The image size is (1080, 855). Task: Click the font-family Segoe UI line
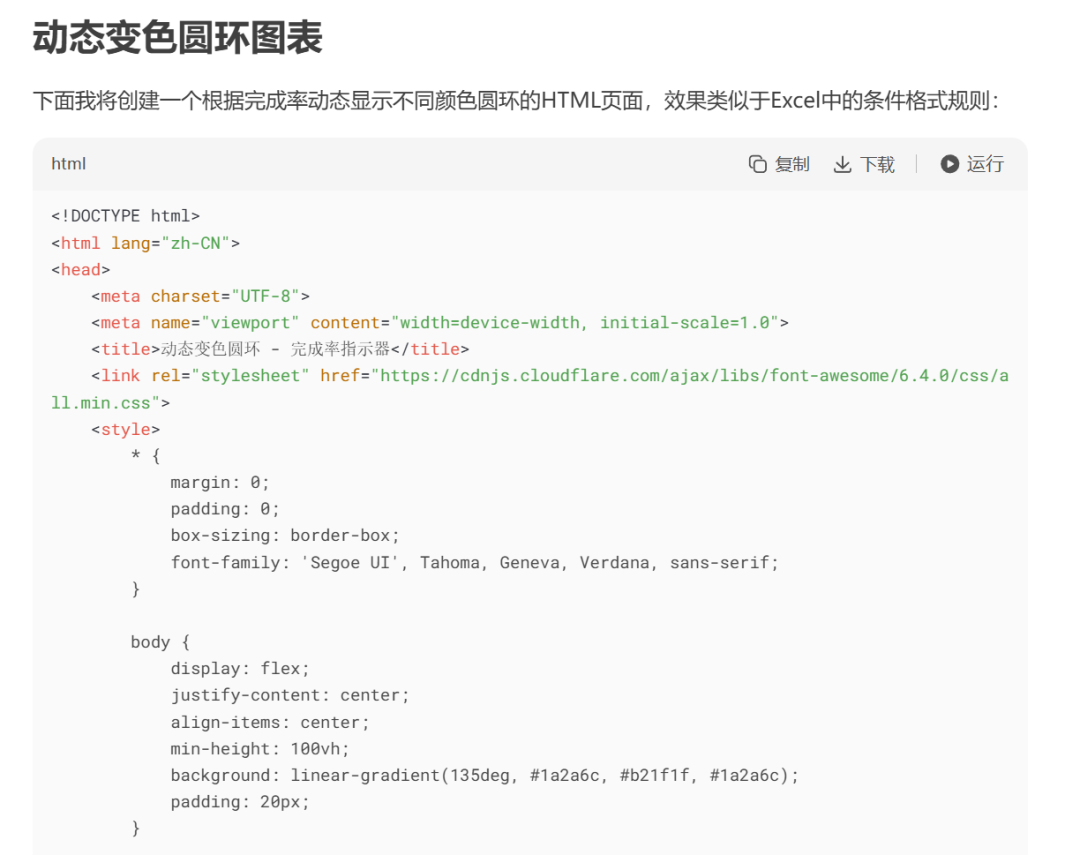tap(474, 562)
